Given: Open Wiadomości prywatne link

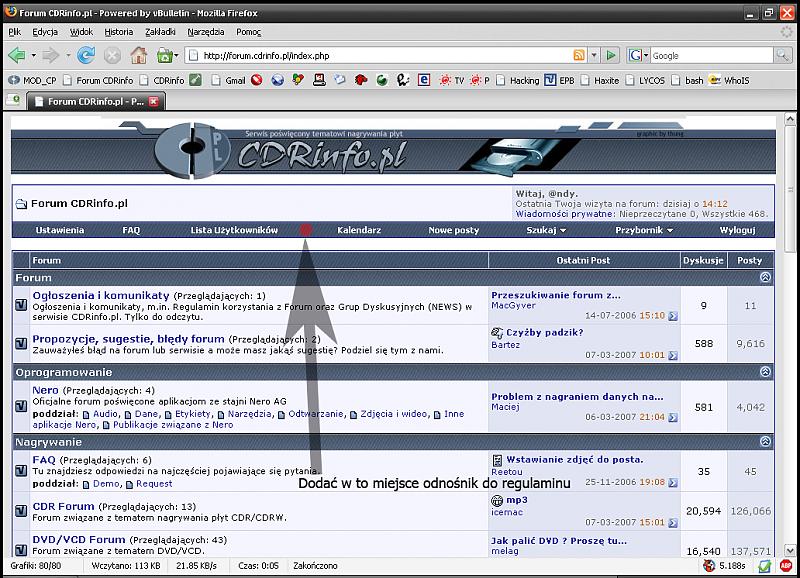Looking at the screenshot, I should pos(565,214).
